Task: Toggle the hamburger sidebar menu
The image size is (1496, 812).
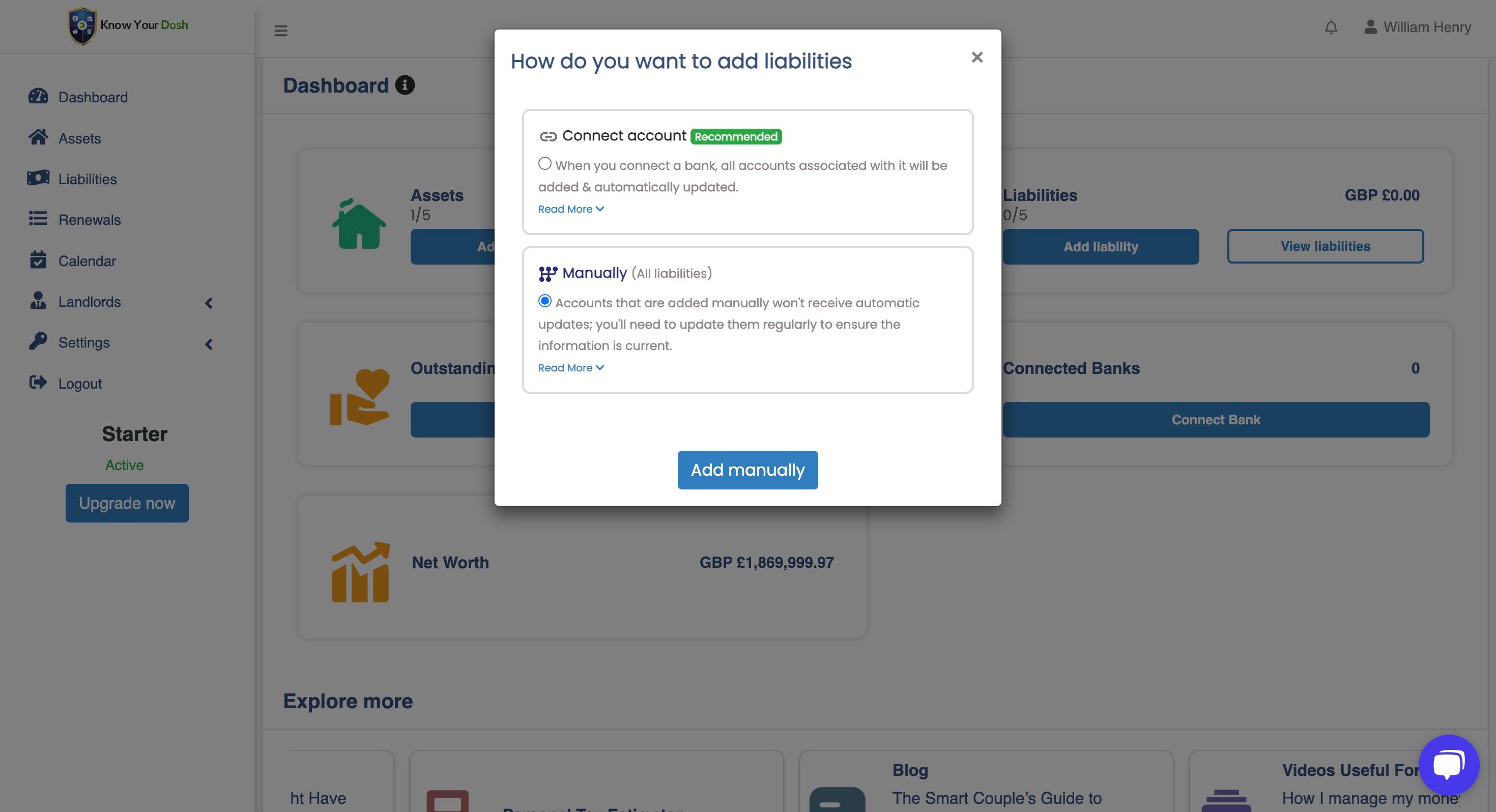Action: click(x=281, y=31)
